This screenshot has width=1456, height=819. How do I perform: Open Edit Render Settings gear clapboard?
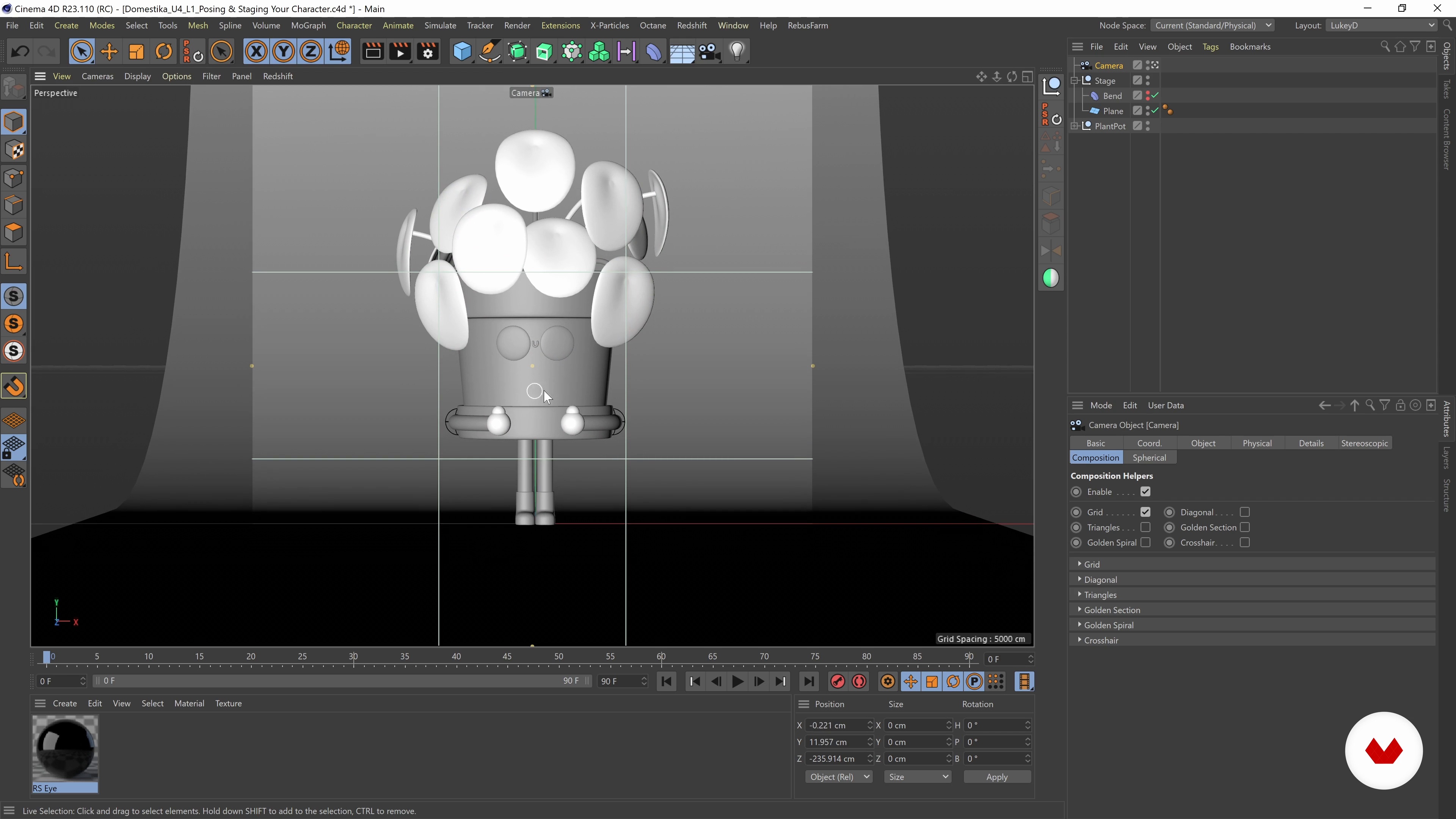pos(428,52)
